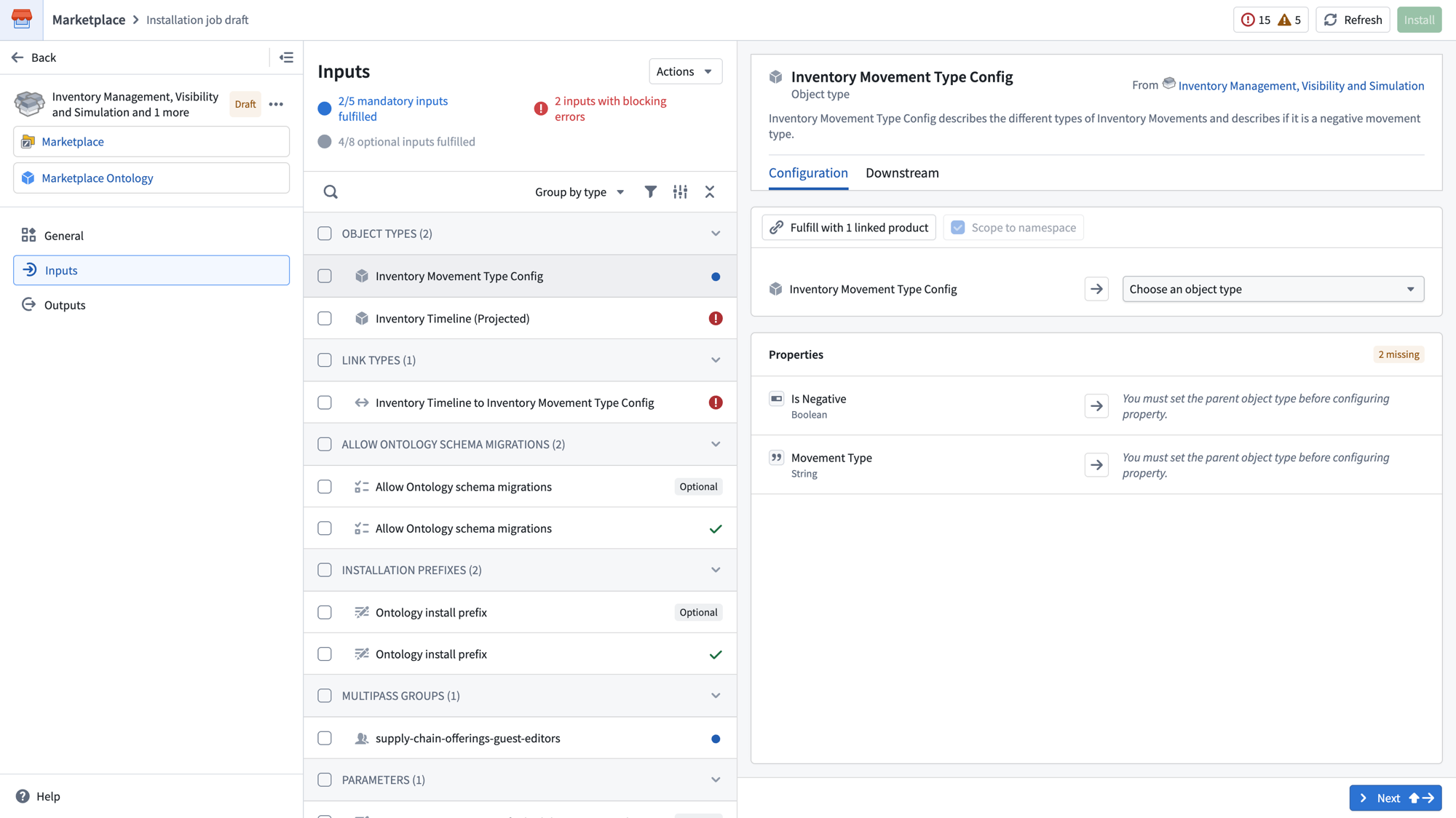The height and width of the screenshot is (818, 1456).
Task: Open the Actions dropdown
Action: tap(685, 71)
